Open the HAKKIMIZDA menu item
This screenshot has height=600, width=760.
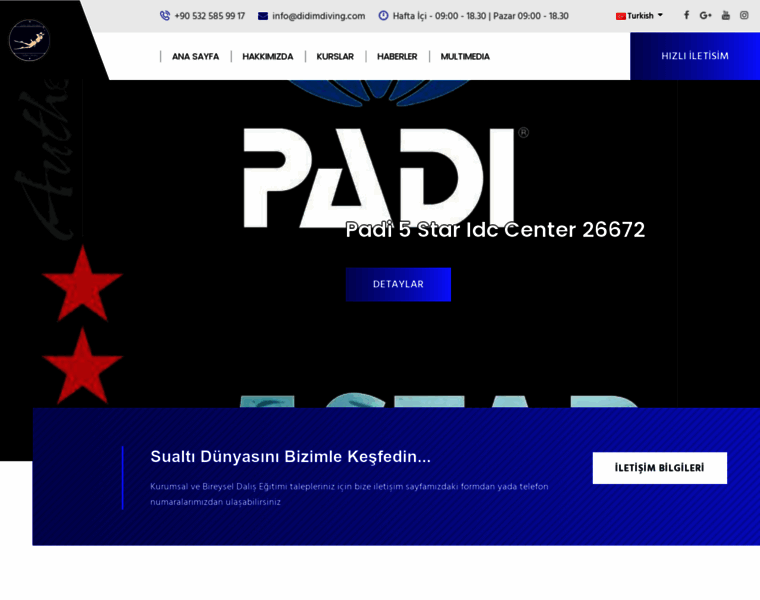click(268, 57)
